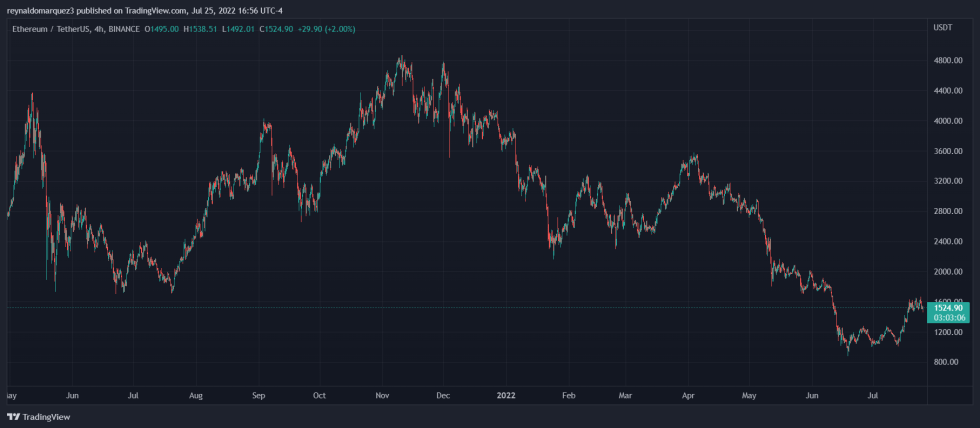Click the 3600.00 price axis label
Viewport: 980px width, 428px height.
(x=947, y=151)
